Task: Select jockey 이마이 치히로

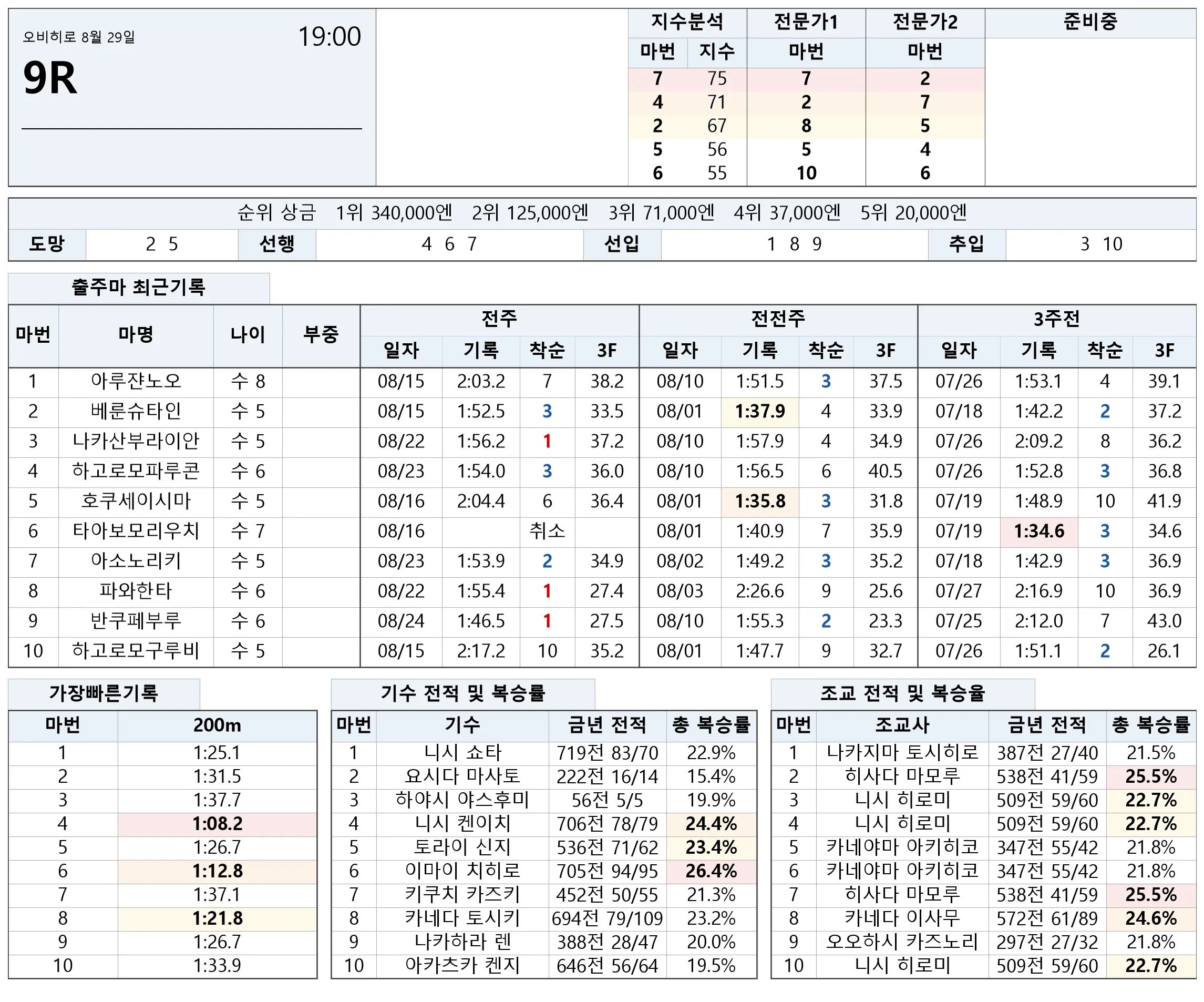Action: (x=462, y=871)
